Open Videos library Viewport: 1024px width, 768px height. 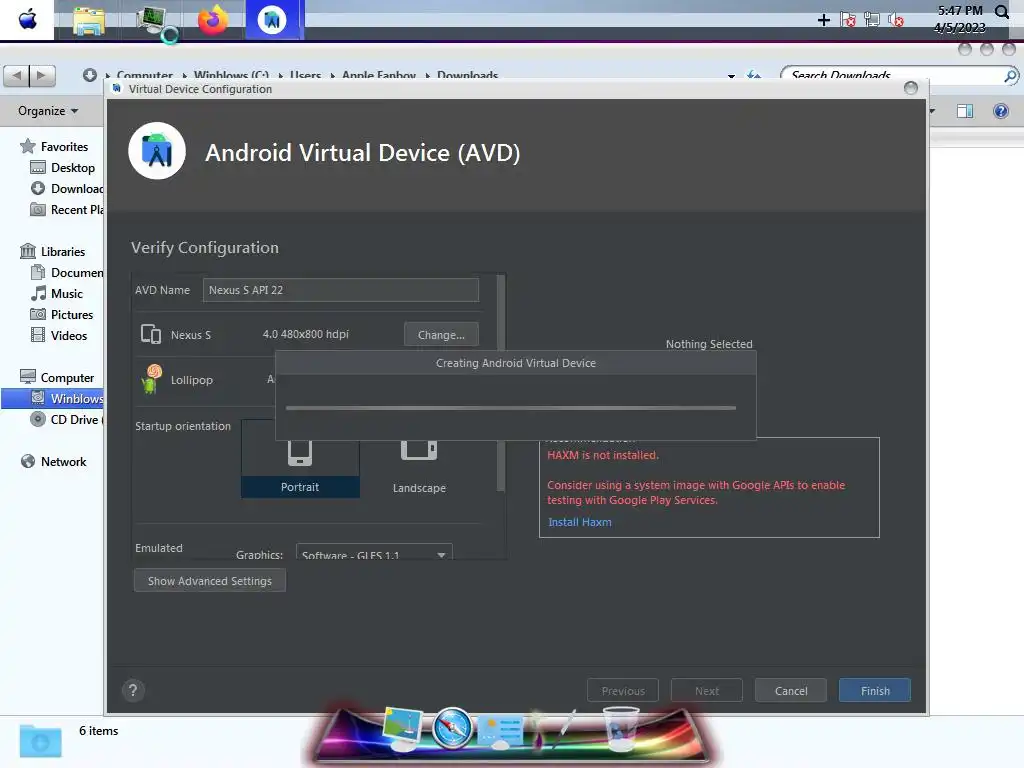59,335
